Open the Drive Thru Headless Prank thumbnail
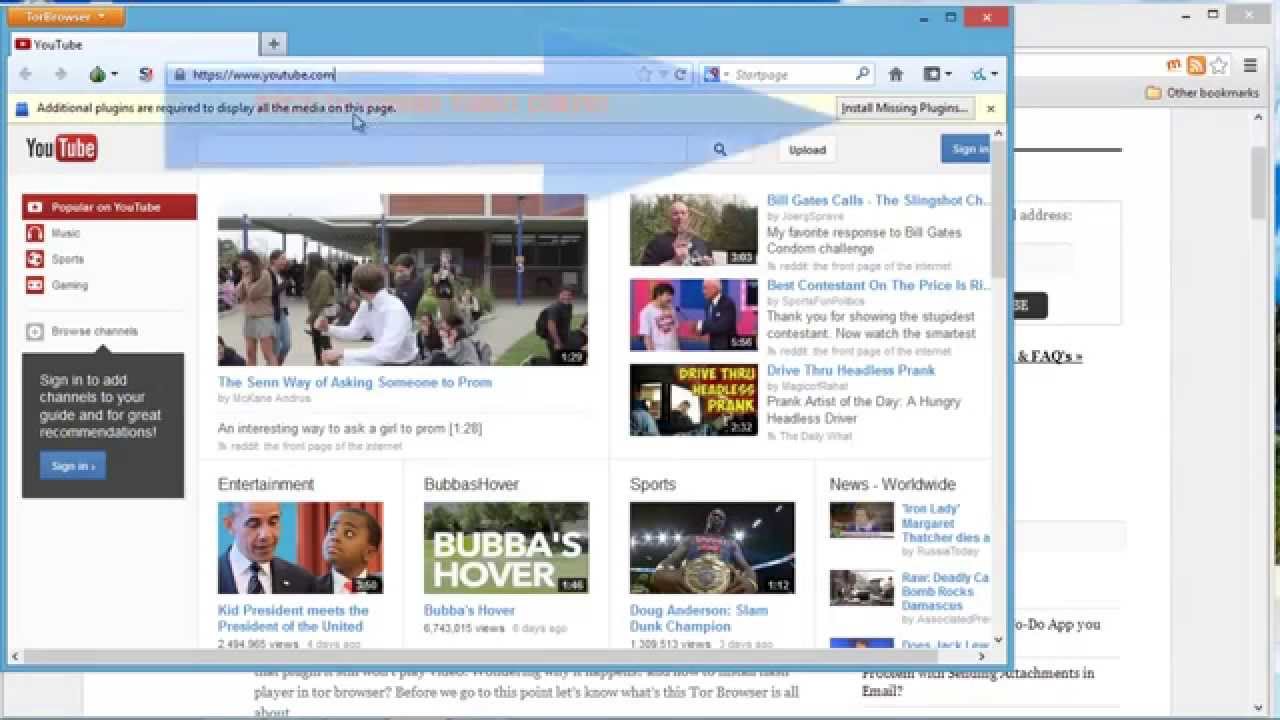Screen dimensions: 1280x720 click(694, 400)
